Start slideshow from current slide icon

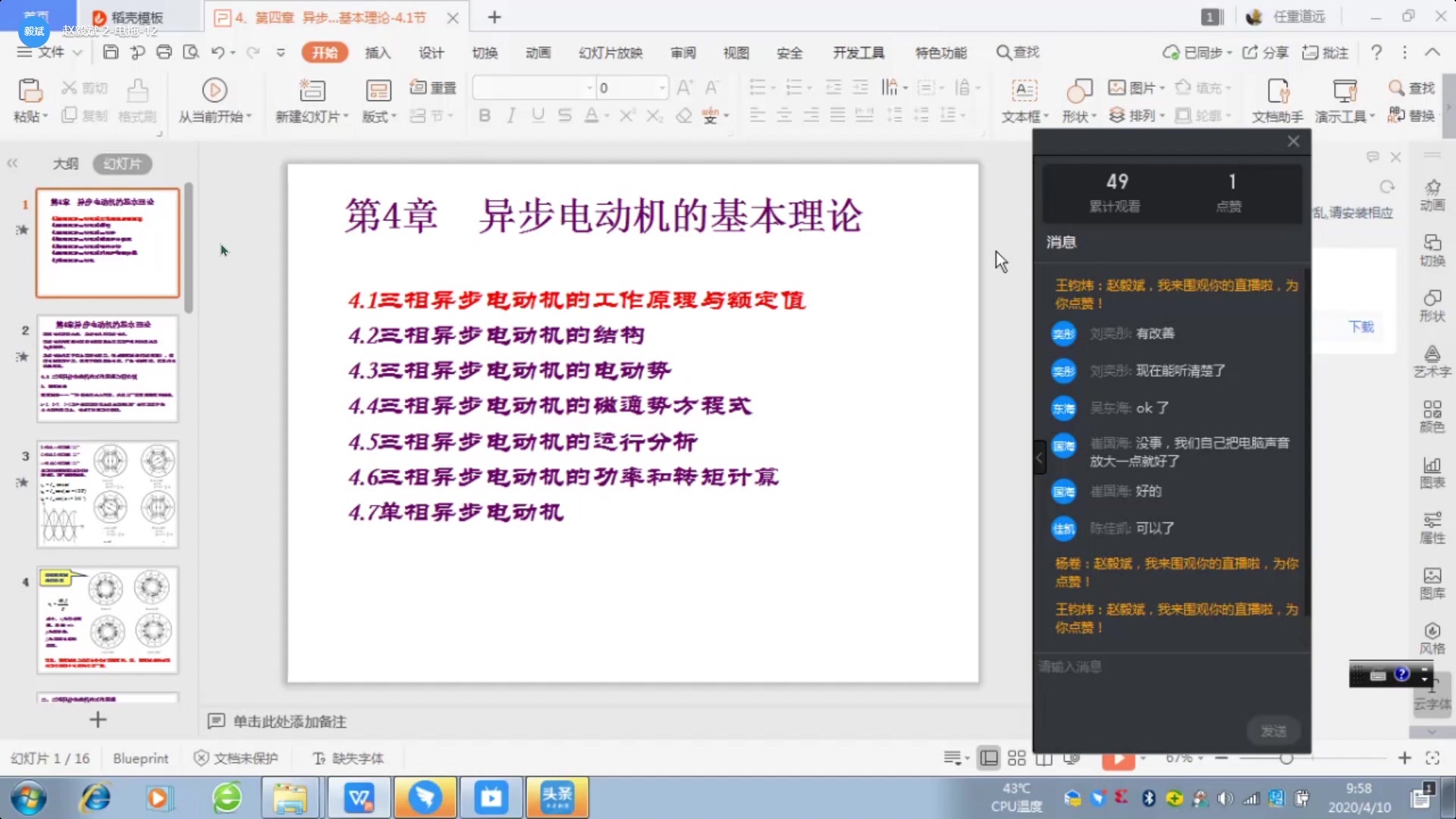[215, 91]
